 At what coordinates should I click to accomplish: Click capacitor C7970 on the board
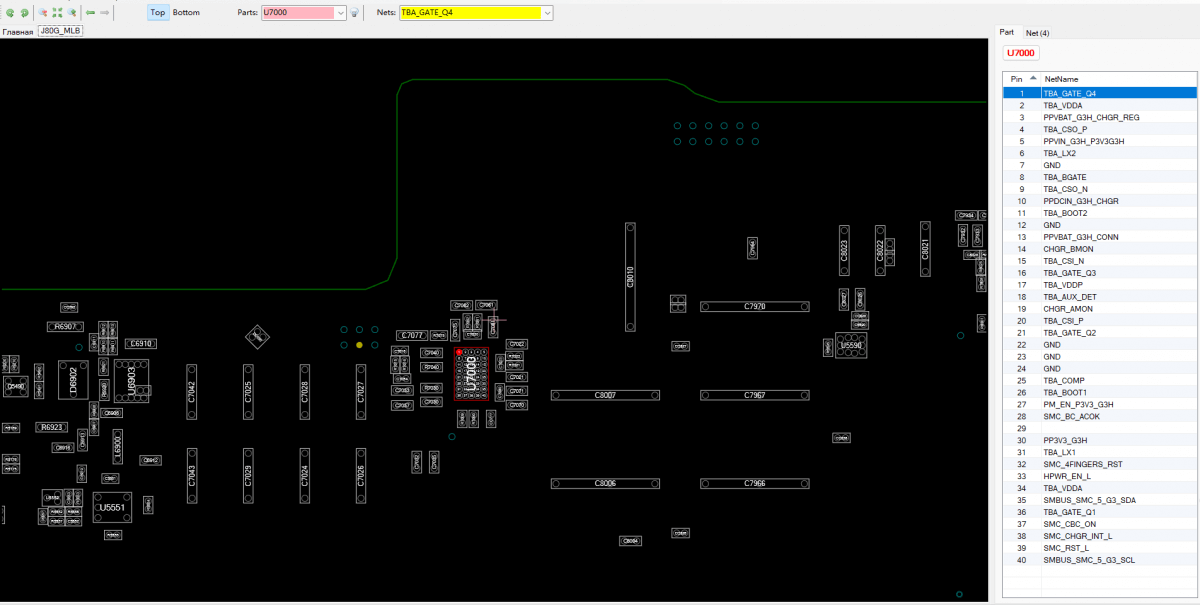(754, 307)
